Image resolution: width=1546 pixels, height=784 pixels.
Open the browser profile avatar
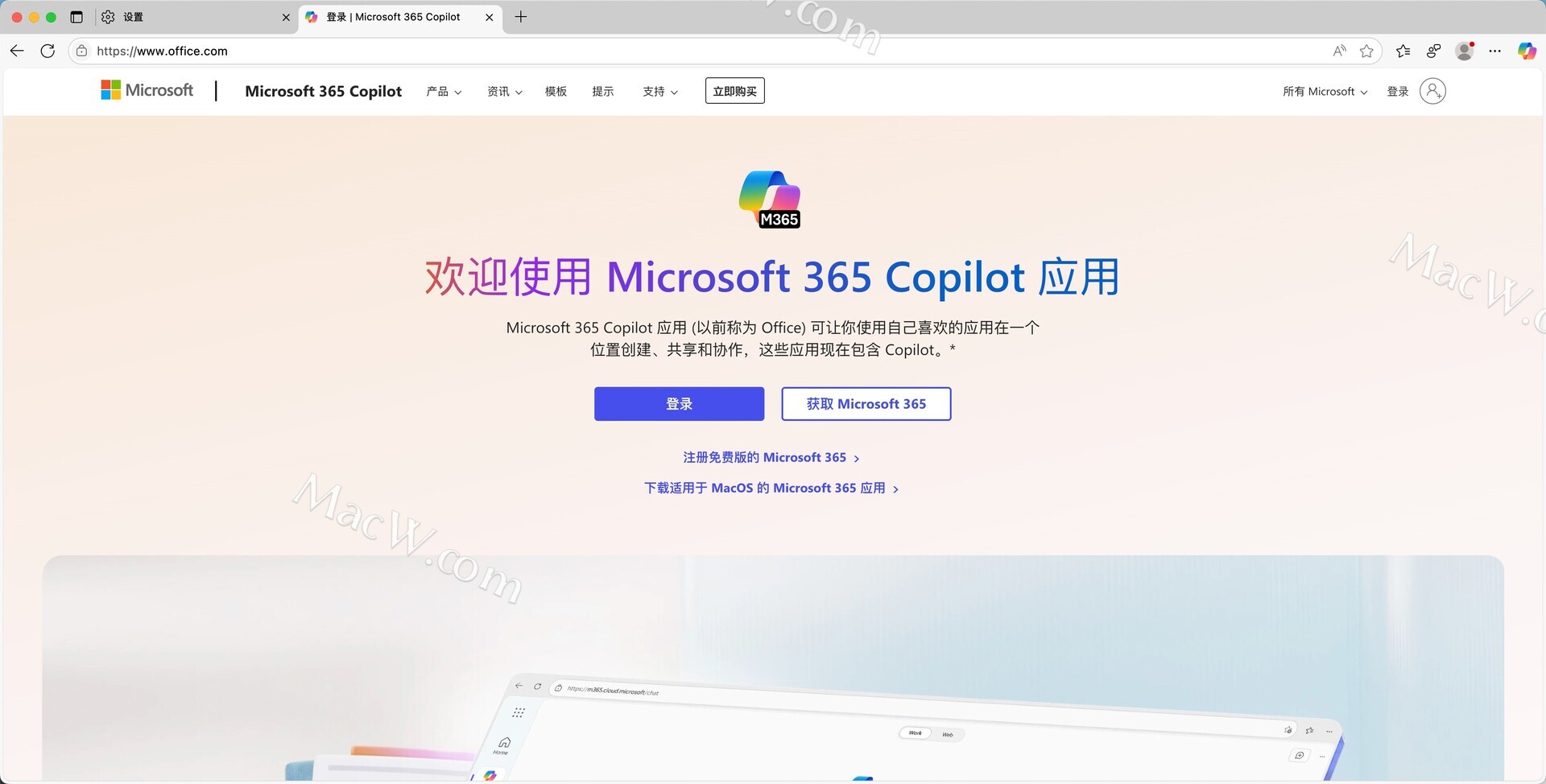[1464, 51]
